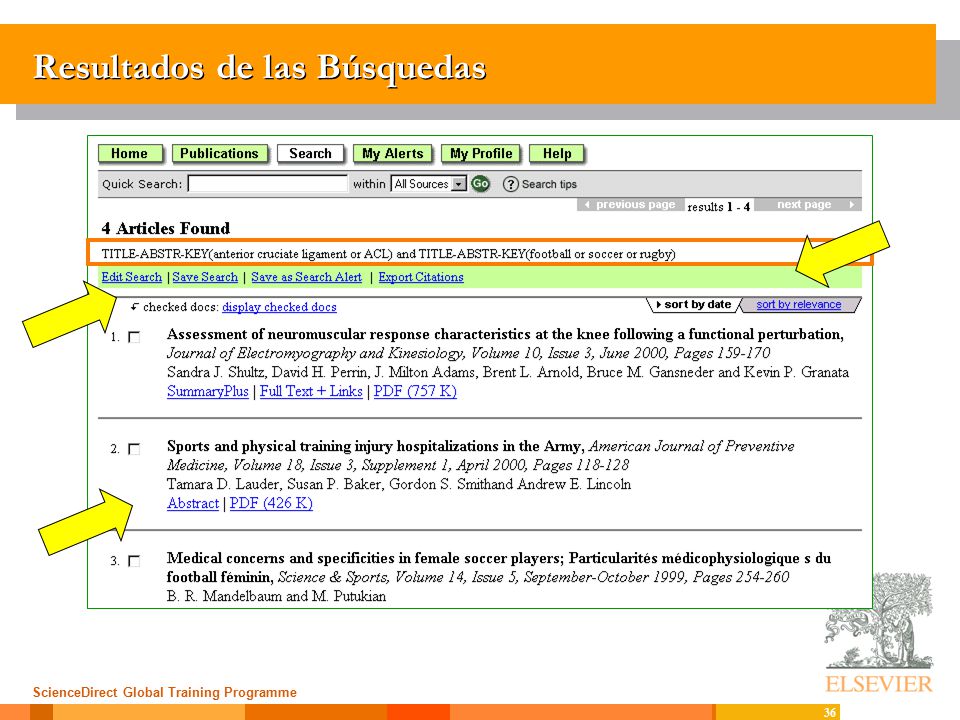Click Export Citations link
This screenshot has height=720, width=960.
pyautogui.click(x=421, y=277)
